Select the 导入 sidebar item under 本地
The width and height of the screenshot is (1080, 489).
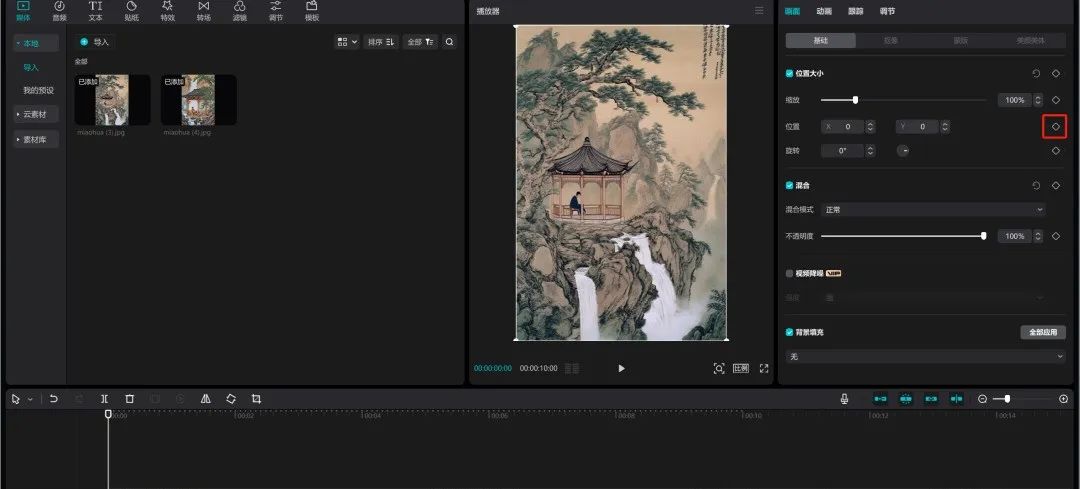point(31,67)
